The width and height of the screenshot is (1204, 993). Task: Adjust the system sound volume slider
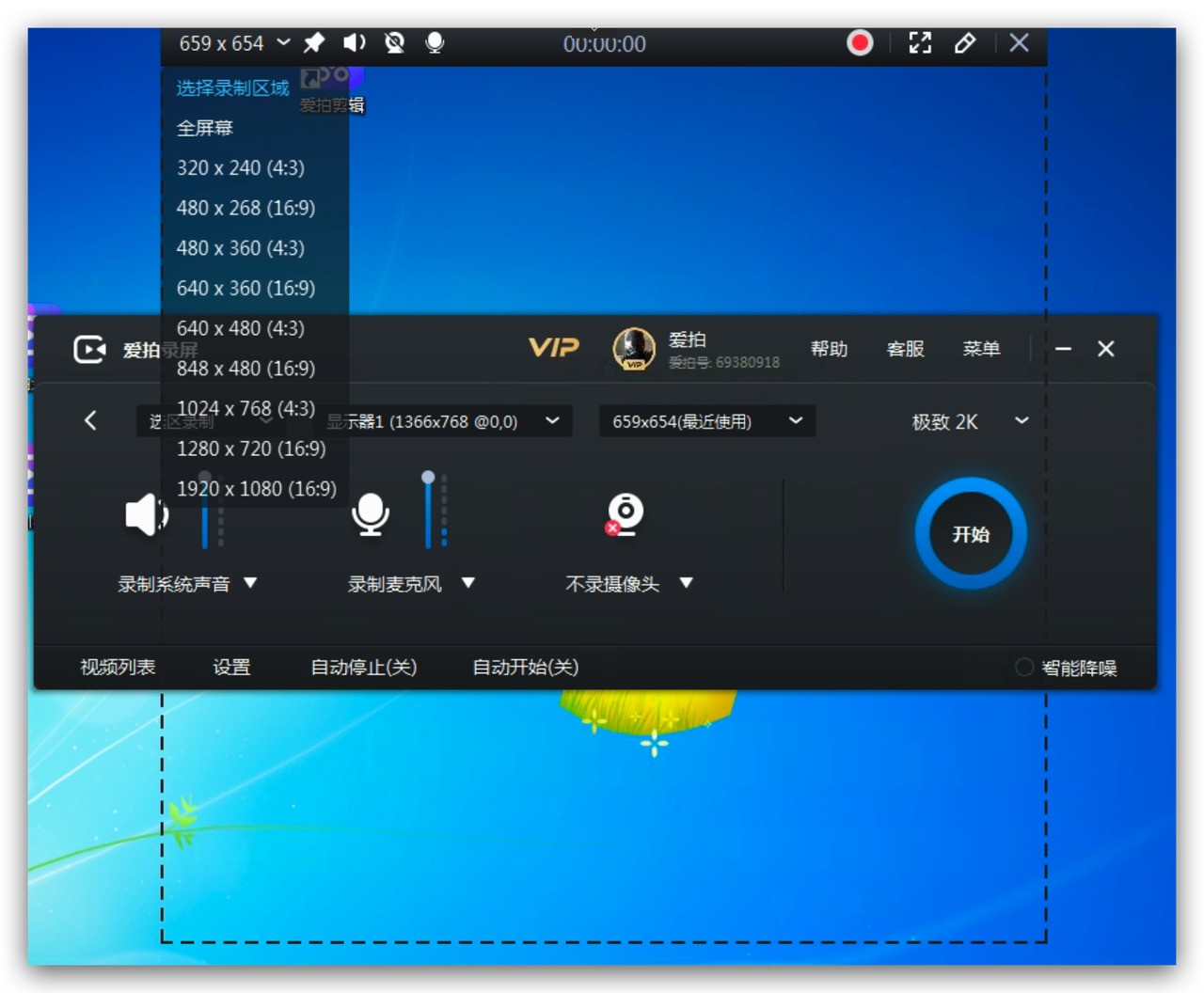(205, 510)
